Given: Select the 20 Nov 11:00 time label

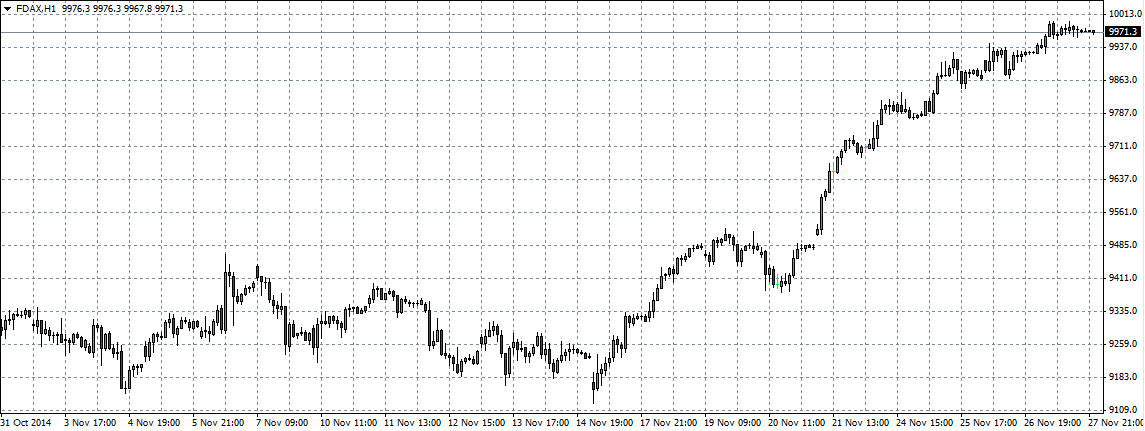Looking at the screenshot, I should point(797,423).
